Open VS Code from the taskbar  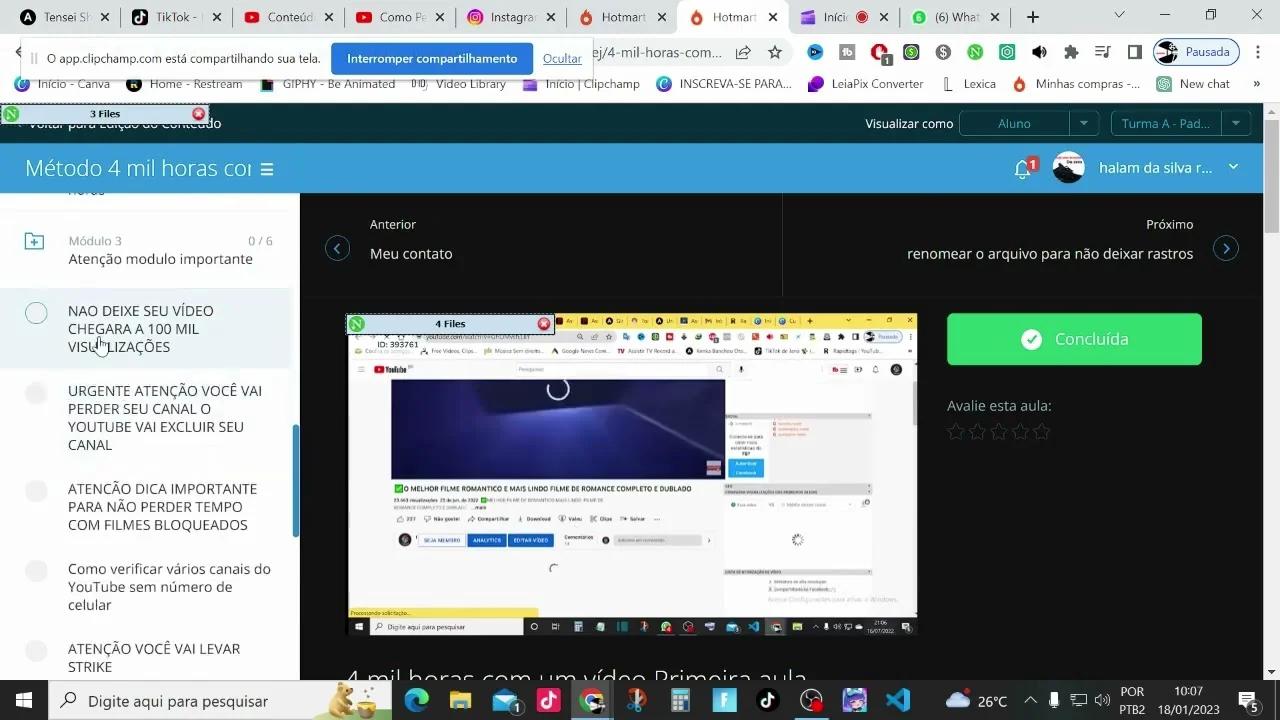pyautogui.click(x=897, y=699)
